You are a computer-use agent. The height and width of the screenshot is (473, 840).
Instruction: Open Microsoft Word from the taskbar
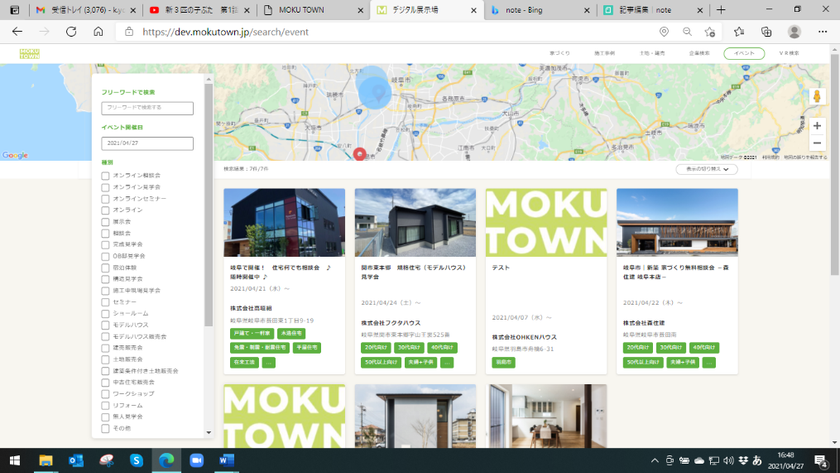226,460
